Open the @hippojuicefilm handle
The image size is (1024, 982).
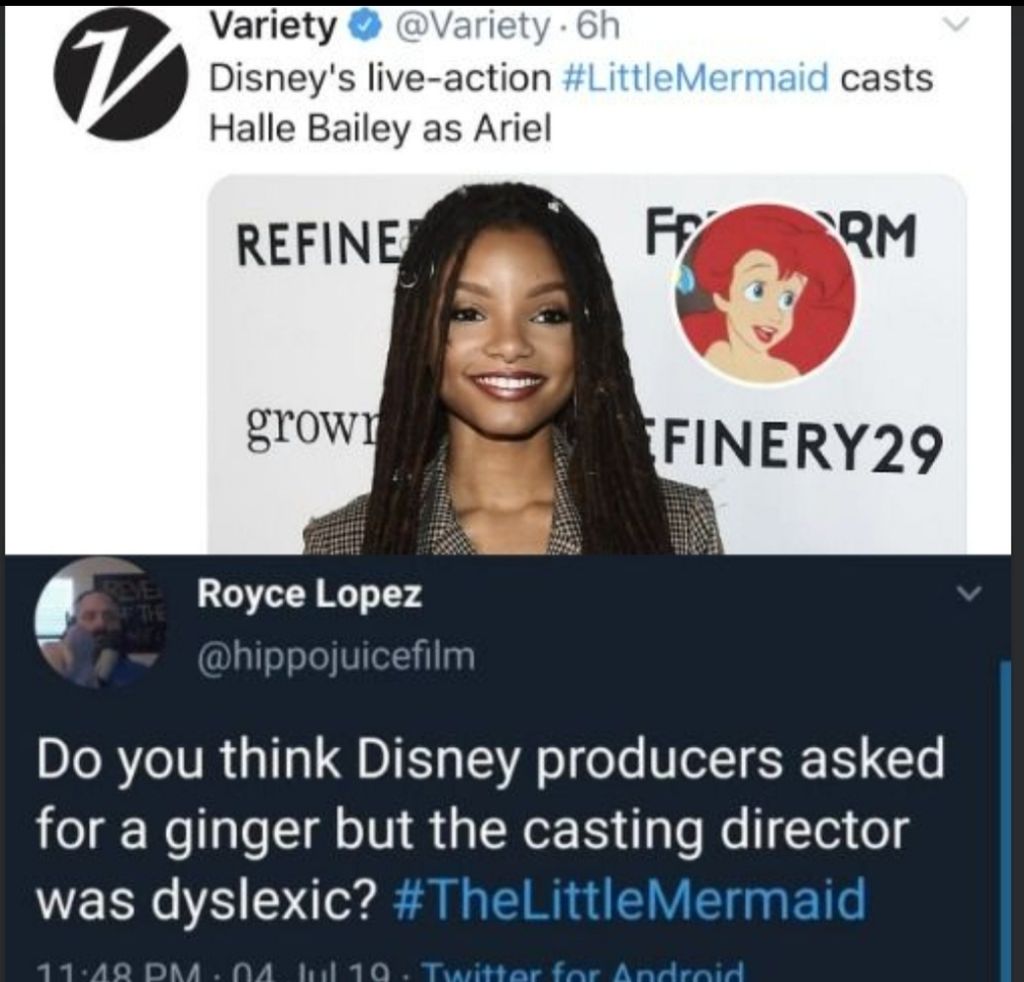pos(336,657)
